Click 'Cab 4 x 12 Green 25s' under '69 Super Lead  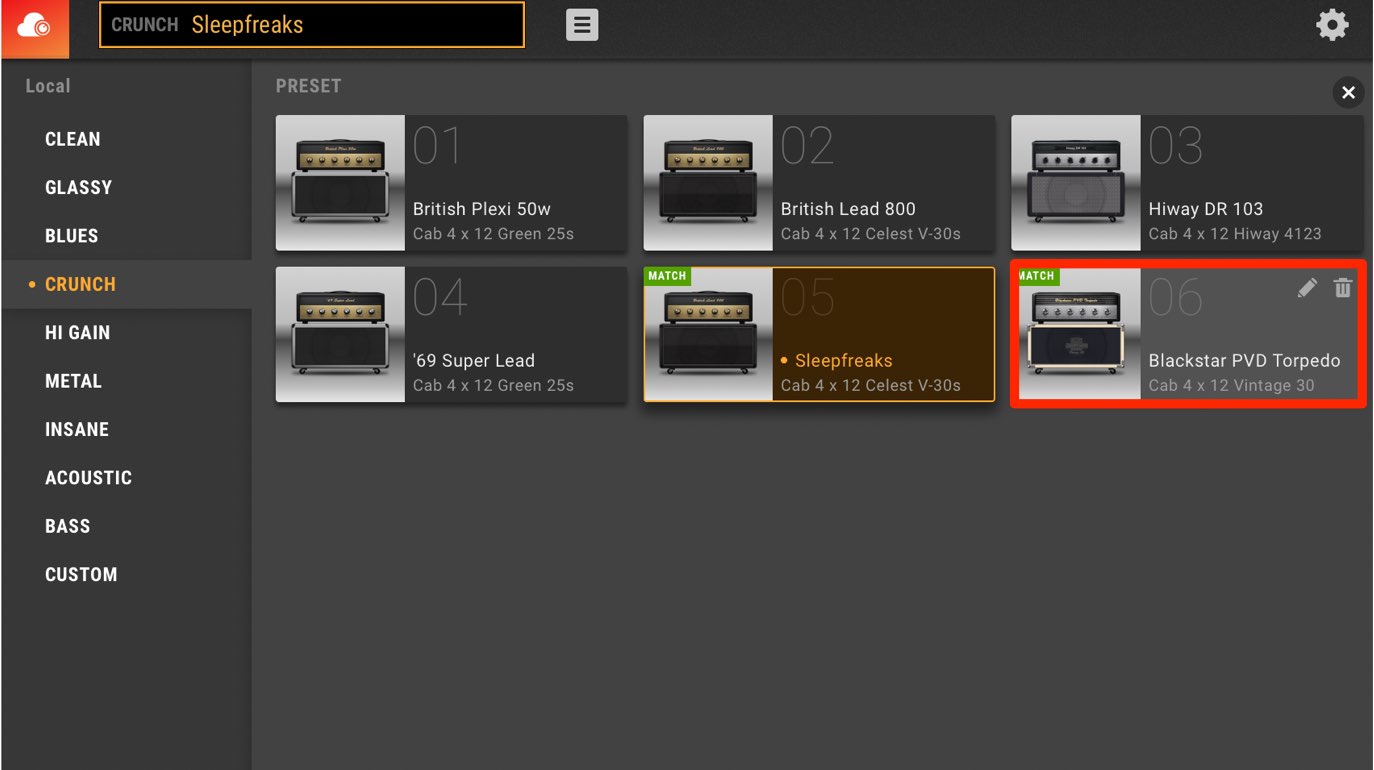(x=494, y=385)
